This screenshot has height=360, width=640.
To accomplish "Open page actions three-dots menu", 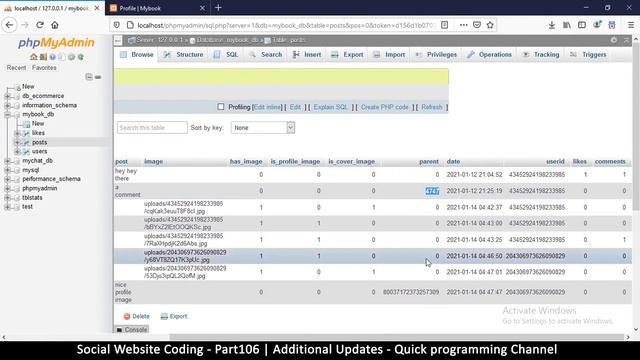I will point(463,25).
